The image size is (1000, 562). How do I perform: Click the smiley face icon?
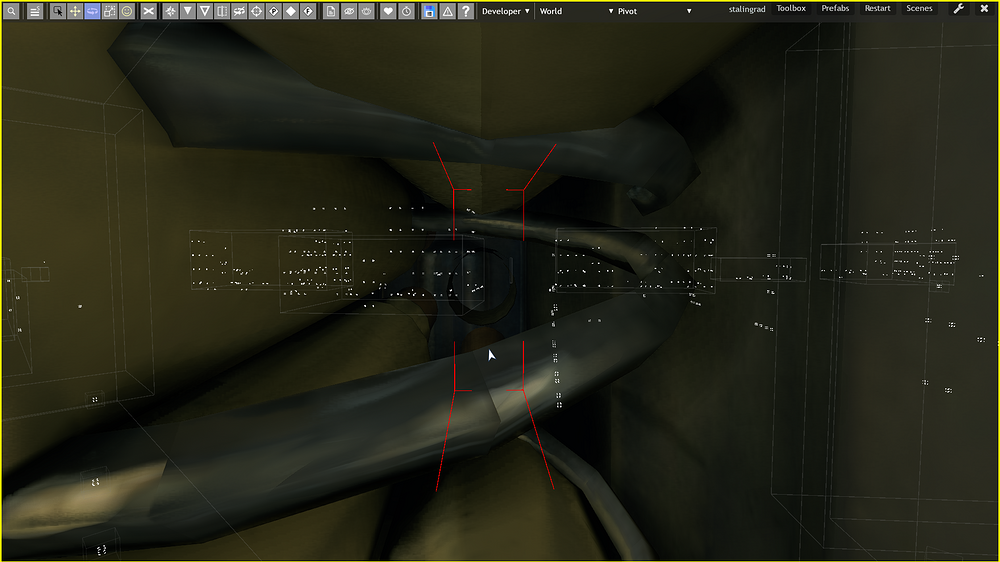[x=127, y=11]
